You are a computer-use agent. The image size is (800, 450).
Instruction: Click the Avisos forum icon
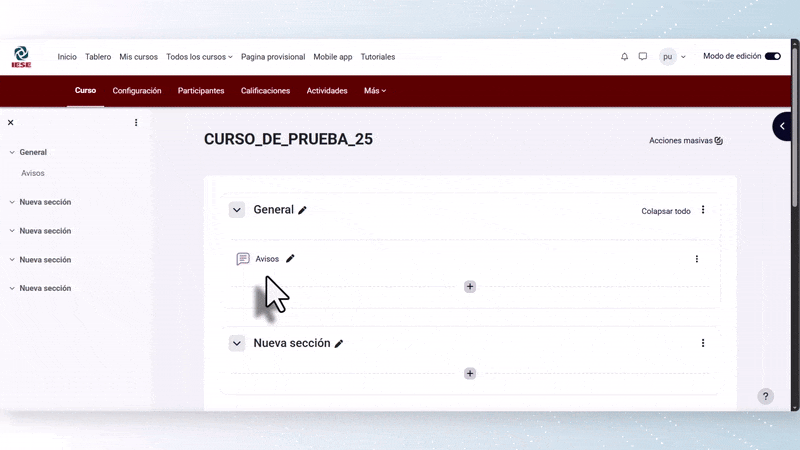coord(243,259)
